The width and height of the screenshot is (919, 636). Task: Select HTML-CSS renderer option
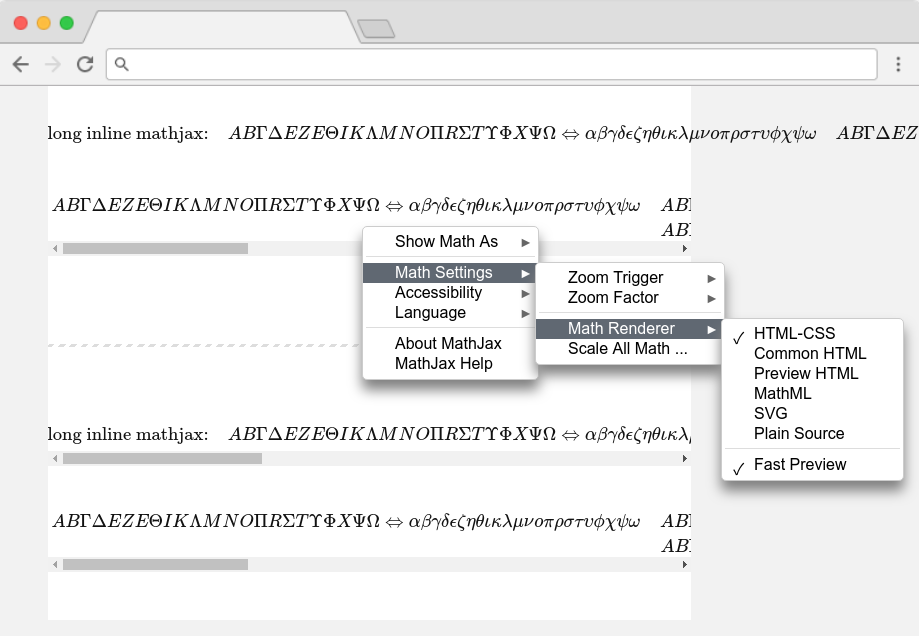(x=794, y=333)
